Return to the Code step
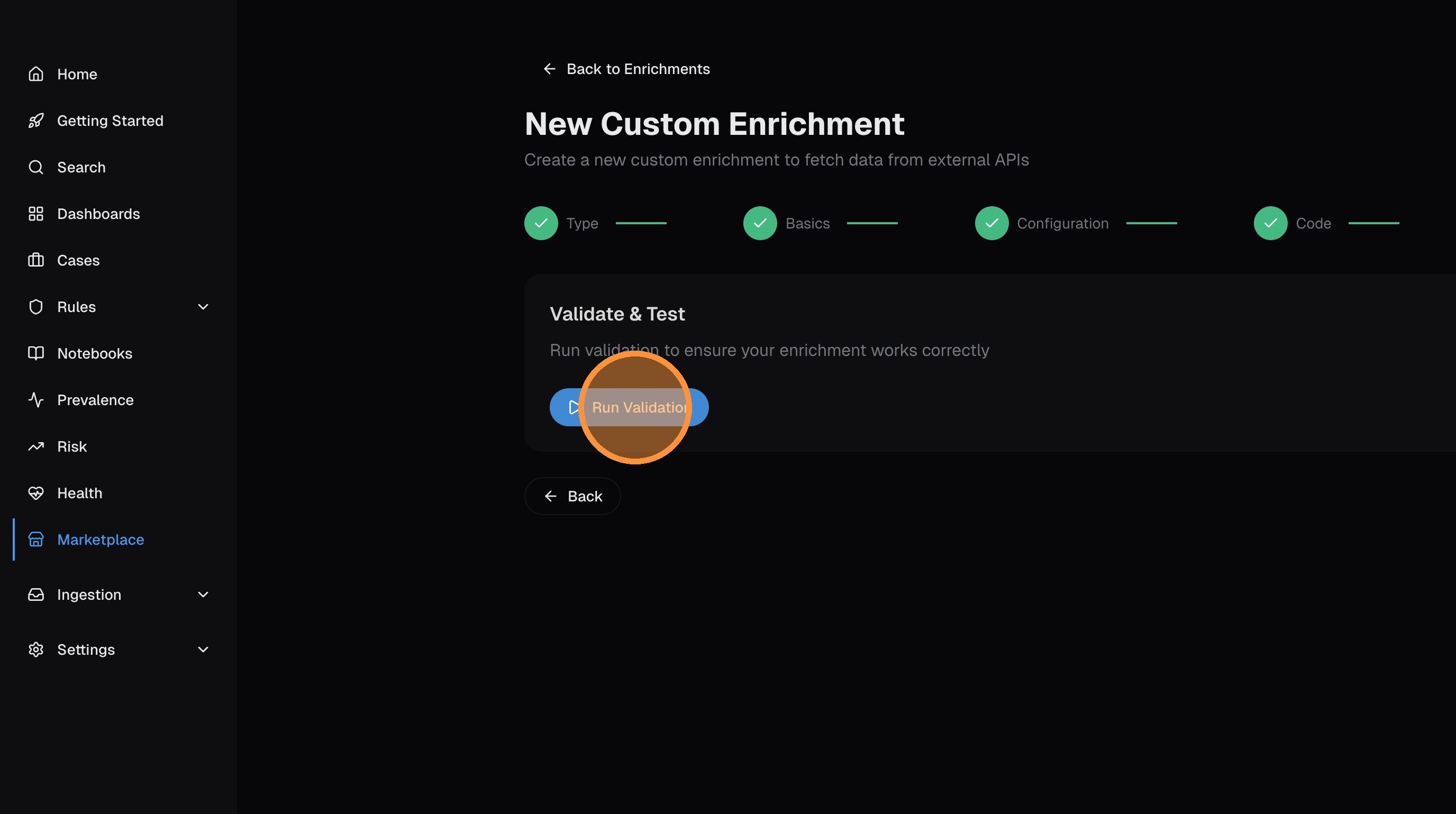The image size is (1456, 814). pos(1270,223)
